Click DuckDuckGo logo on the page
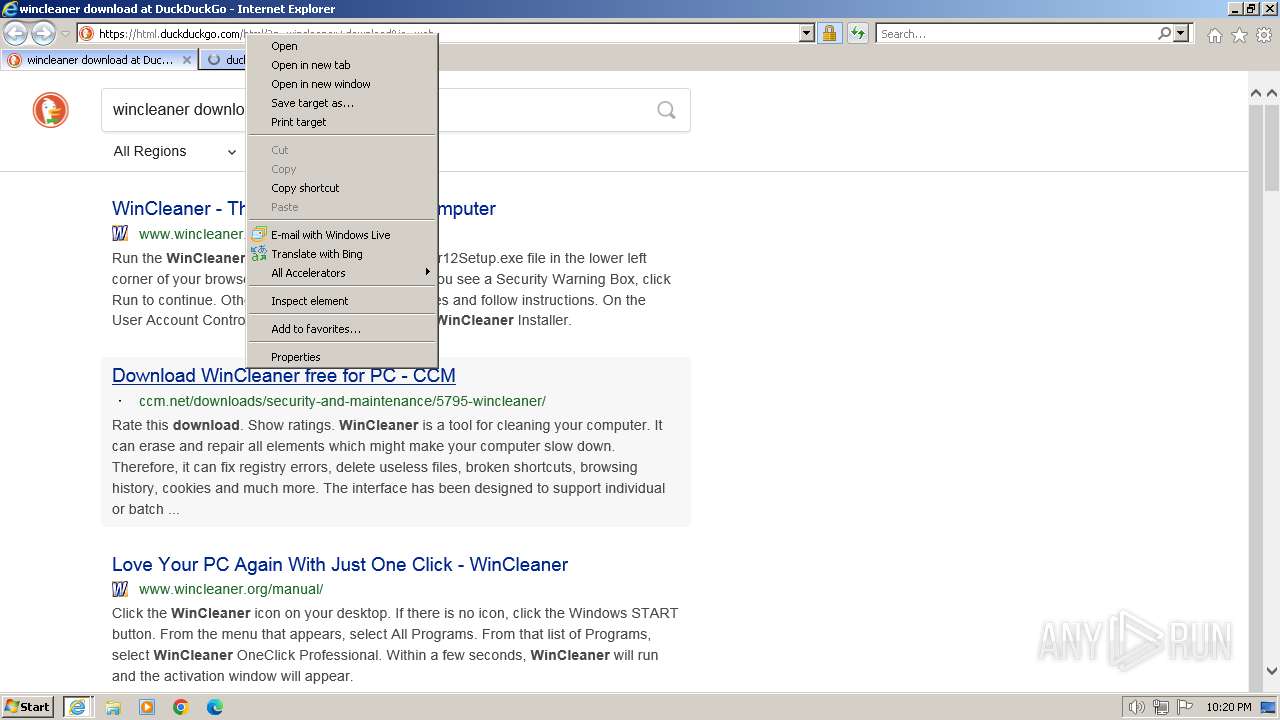 [x=51, y=110]
